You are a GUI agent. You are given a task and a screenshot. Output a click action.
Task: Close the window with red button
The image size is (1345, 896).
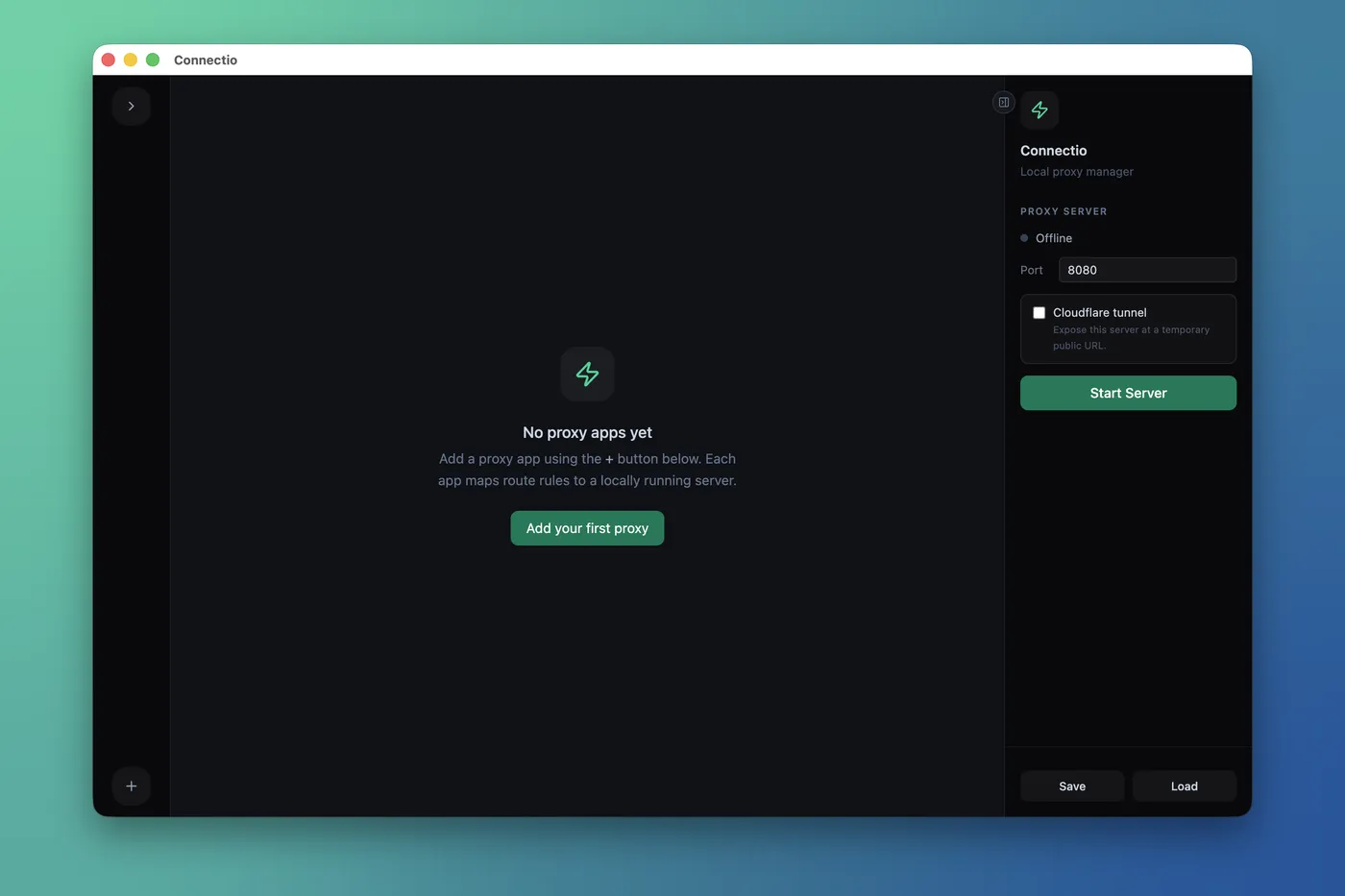click(109, 60)
